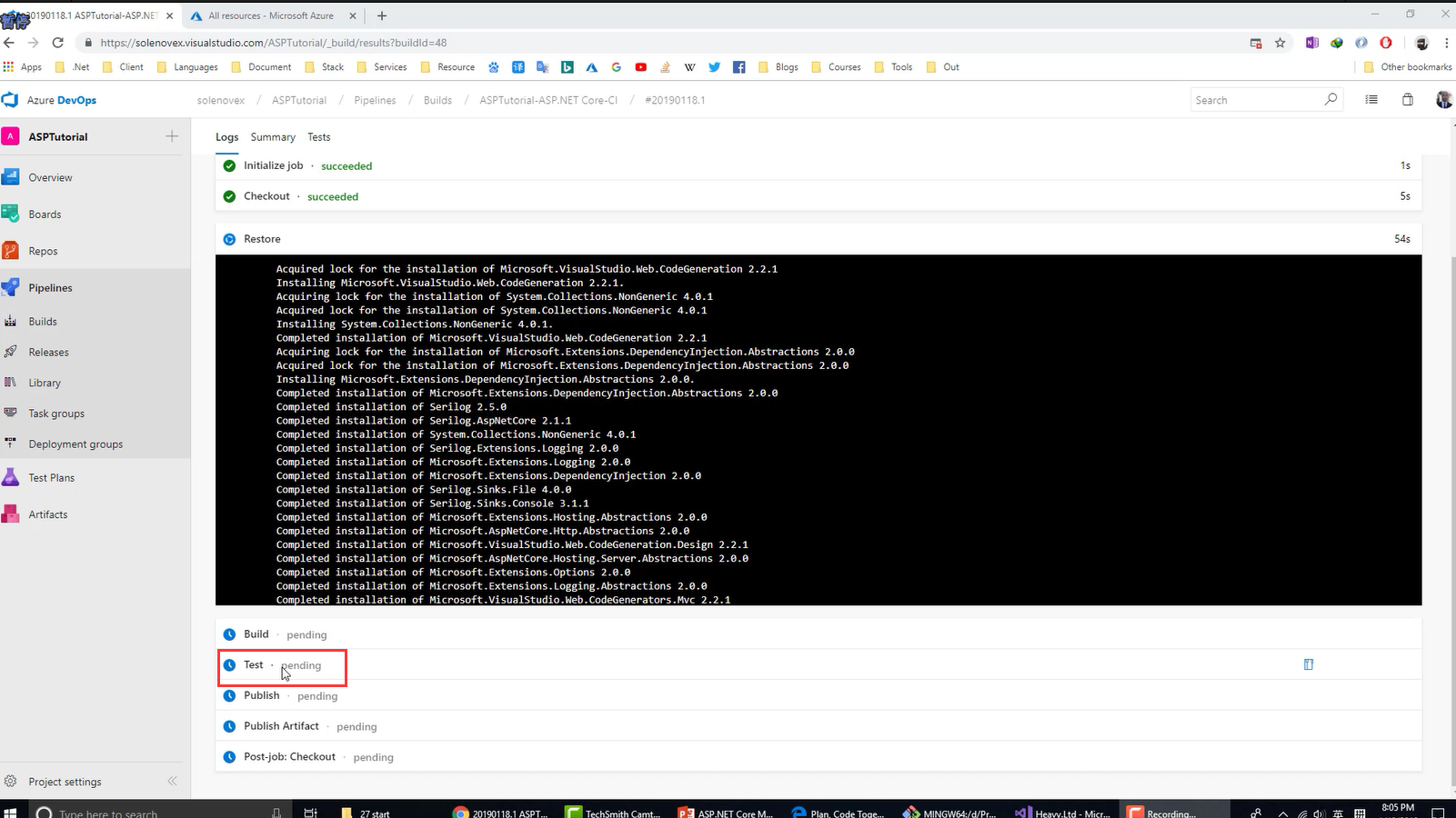The image size is (1456, 818).
Task: Select Releases under Pipelines
Action: [48, 353]
